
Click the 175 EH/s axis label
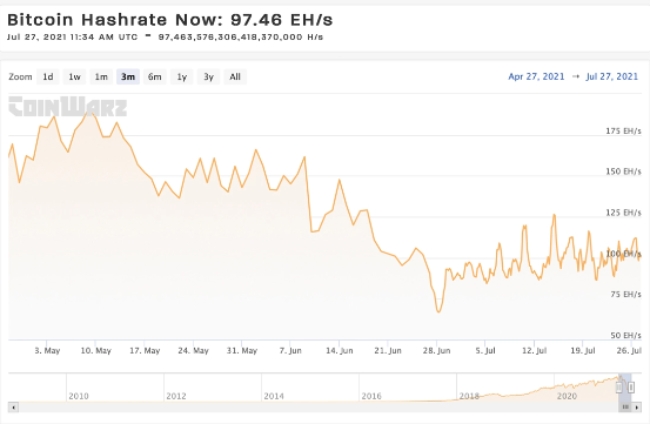click(623, 131)
